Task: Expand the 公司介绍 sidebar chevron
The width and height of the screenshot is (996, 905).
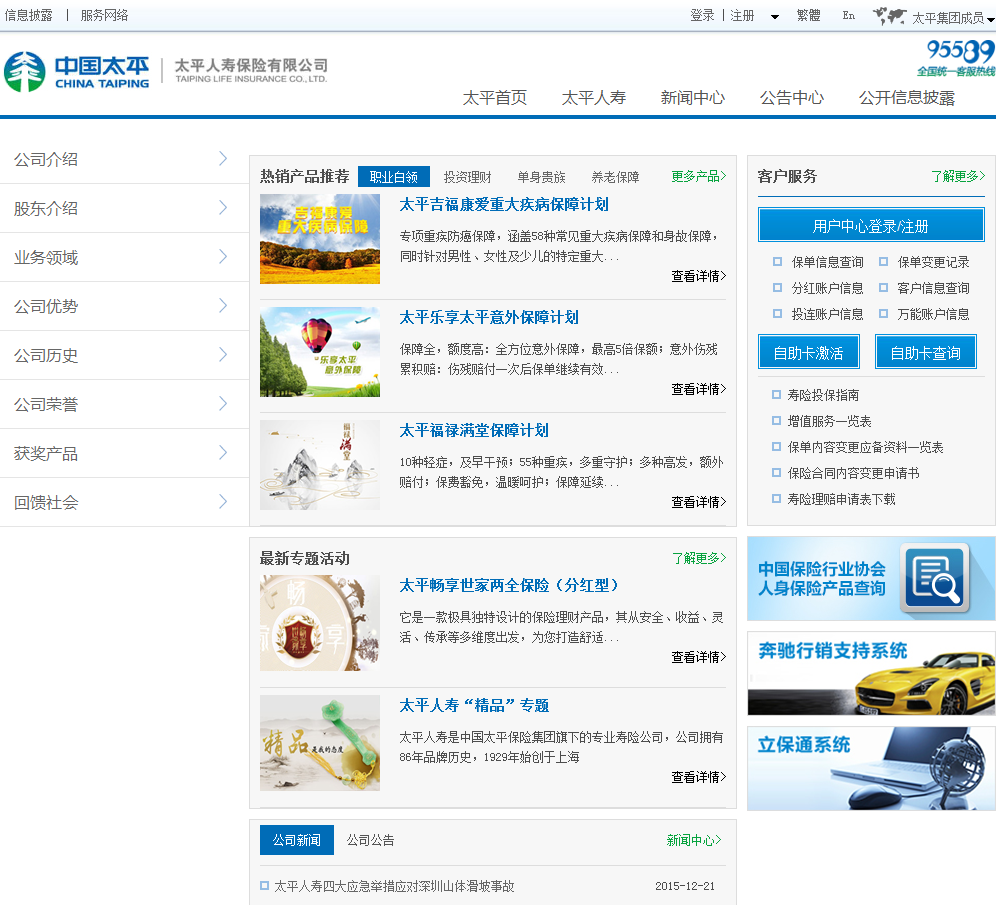Action: [x=223, y=159]
